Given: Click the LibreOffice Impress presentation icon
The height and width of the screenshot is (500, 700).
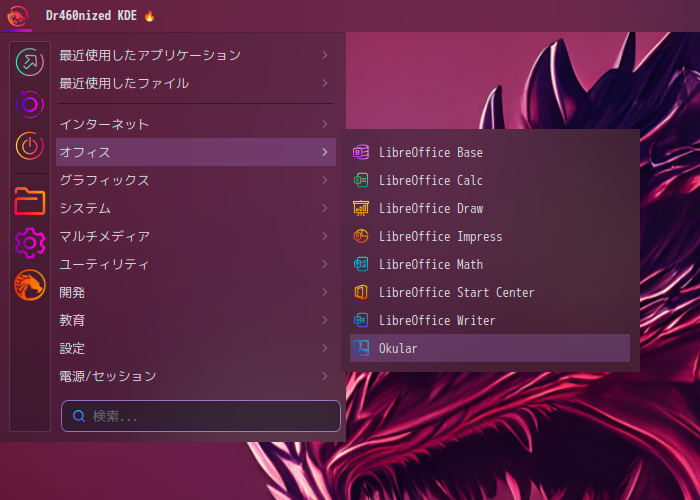Looking at the screenshot, I should [361, 236].
